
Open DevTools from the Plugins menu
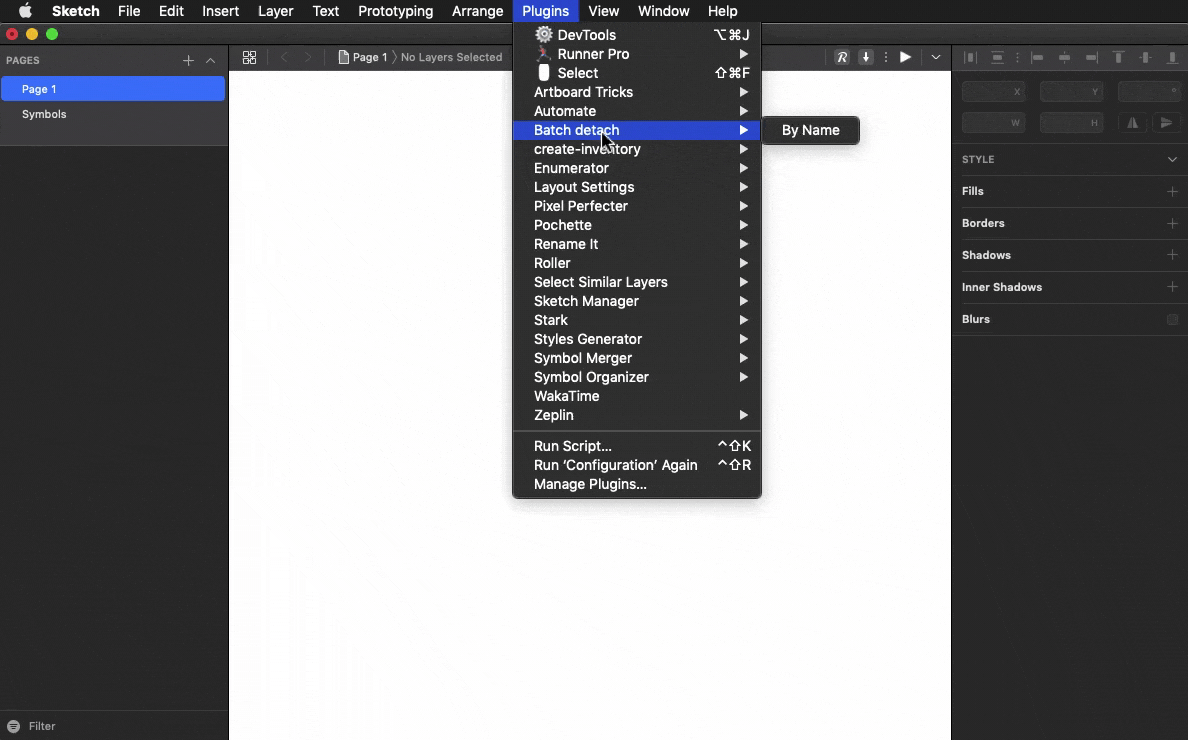click(x=636, y=35)
